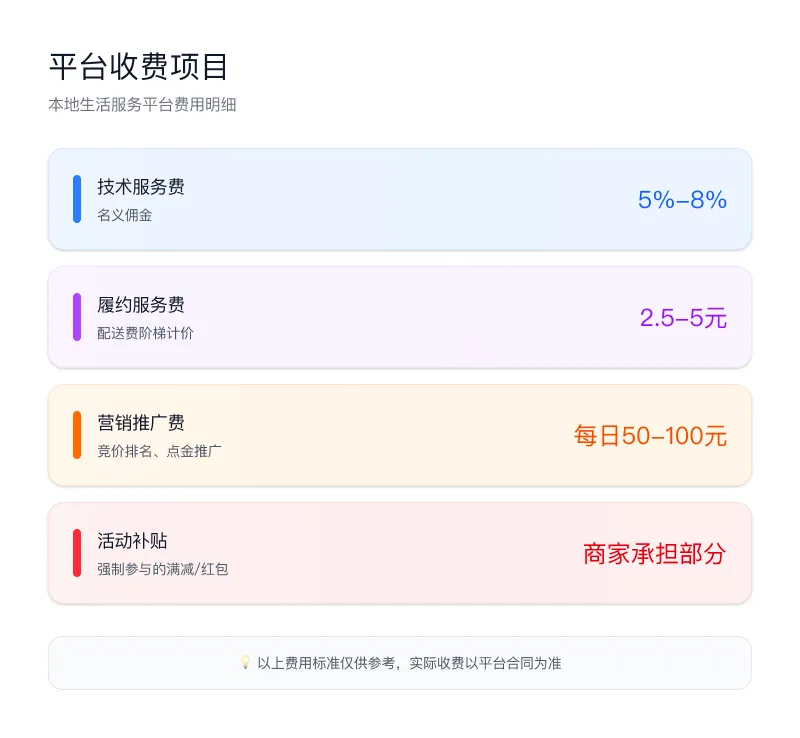This screenshot has width=800, height=738.
Task: Click the 竞价排名、点金推广 subtitle
Action: point(160,451)
